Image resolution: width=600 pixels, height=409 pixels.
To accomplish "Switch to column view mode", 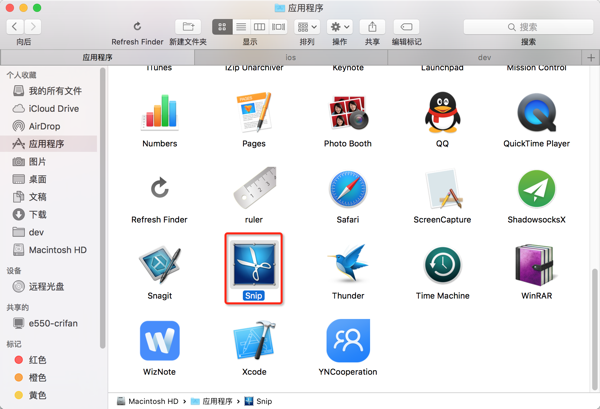I will (259, 27).
